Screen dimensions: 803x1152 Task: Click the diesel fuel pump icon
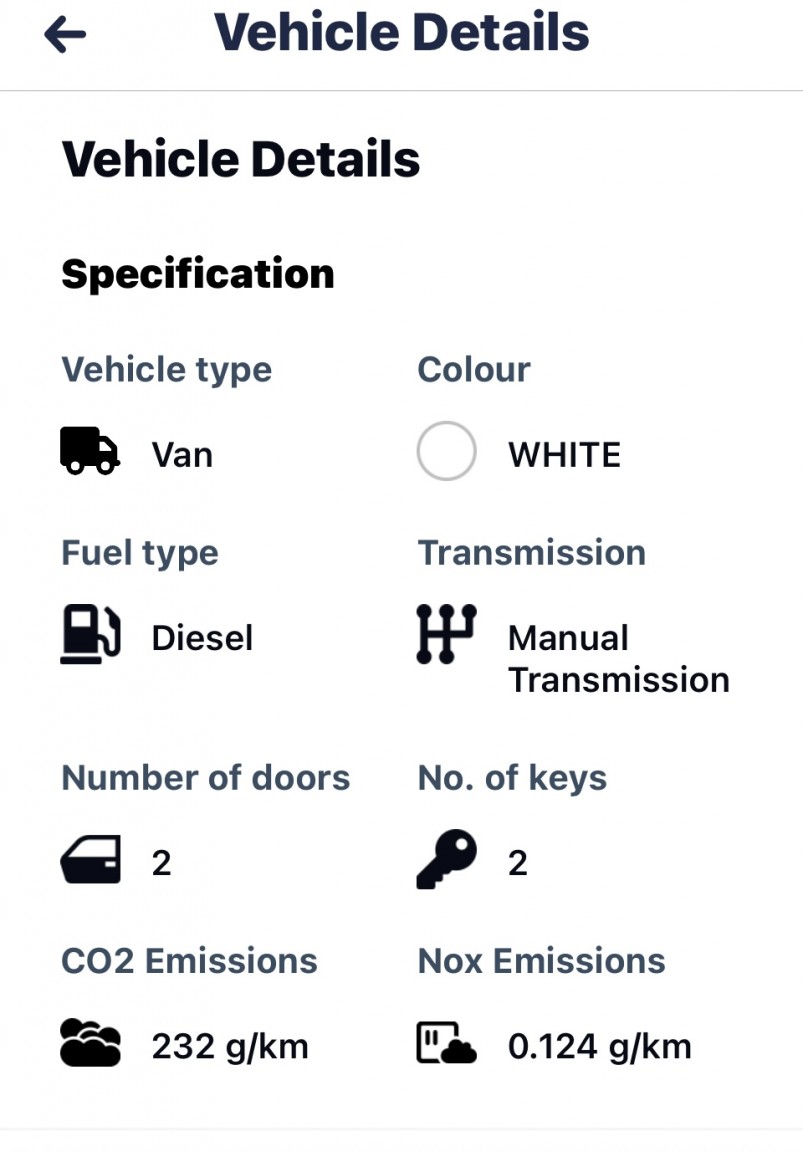(90, 635)
